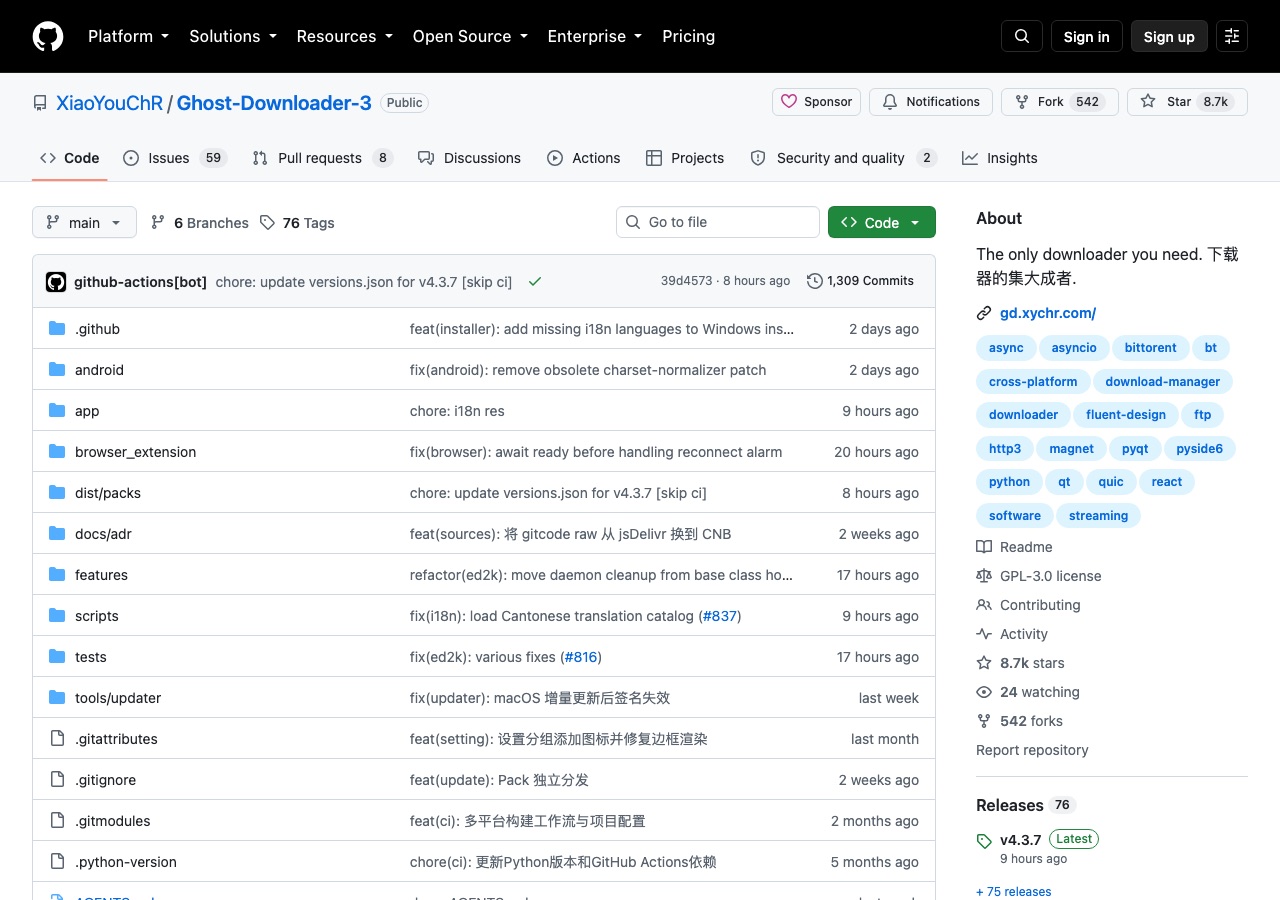
Task: Open the Pricing page
Action: point(688,36)
